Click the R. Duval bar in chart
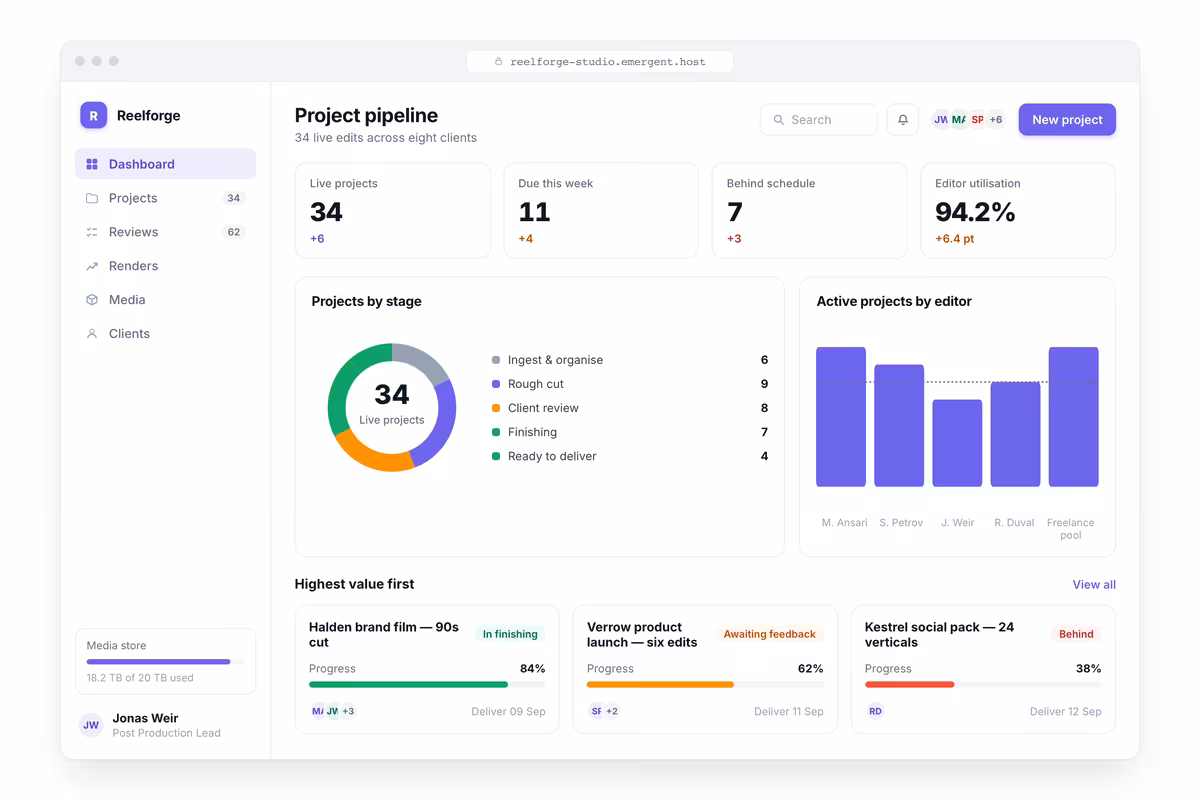1200x800 pixels. (1015, 435)
